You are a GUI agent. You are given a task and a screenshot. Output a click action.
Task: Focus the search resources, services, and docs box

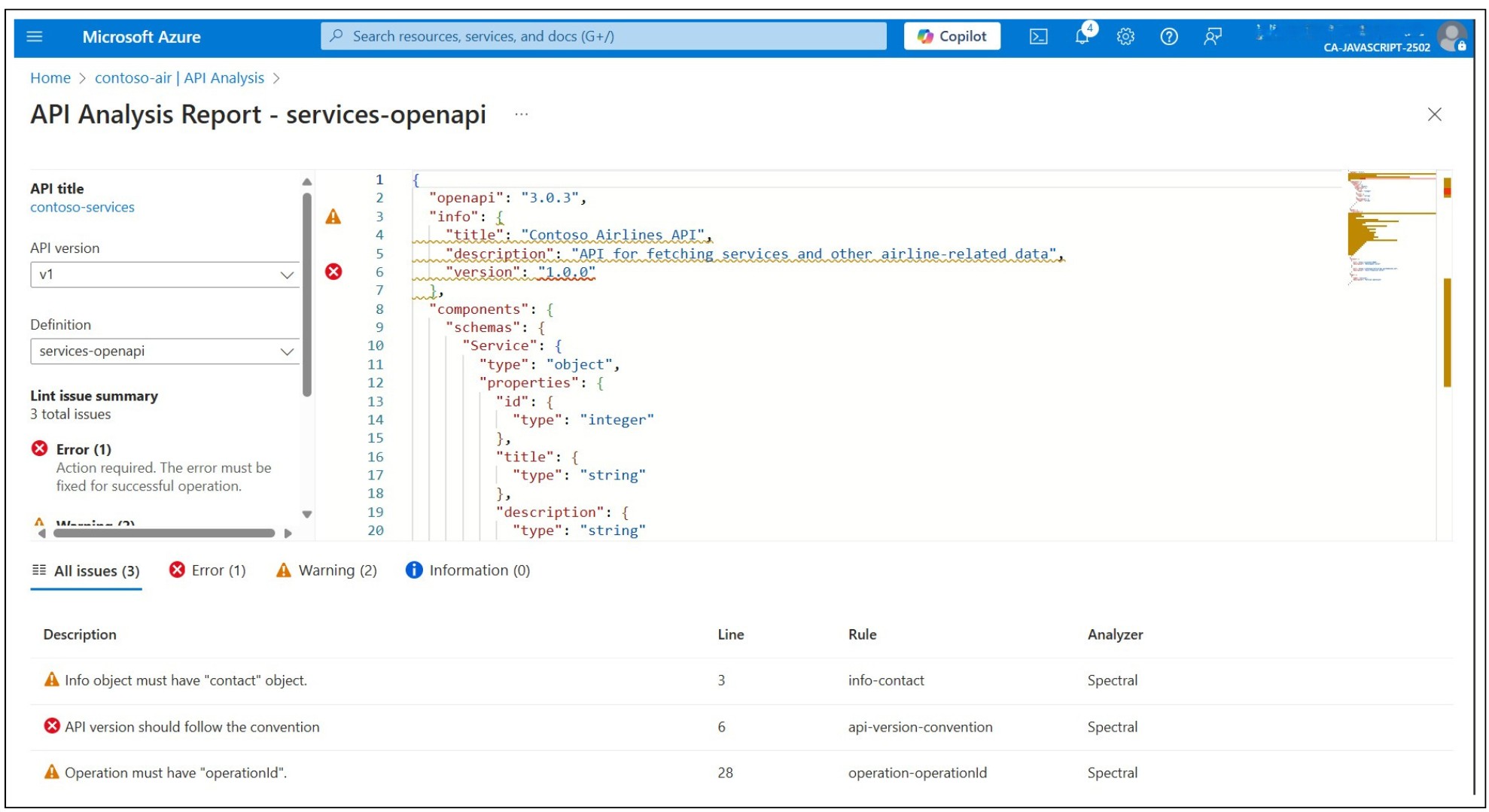point(603,36)
